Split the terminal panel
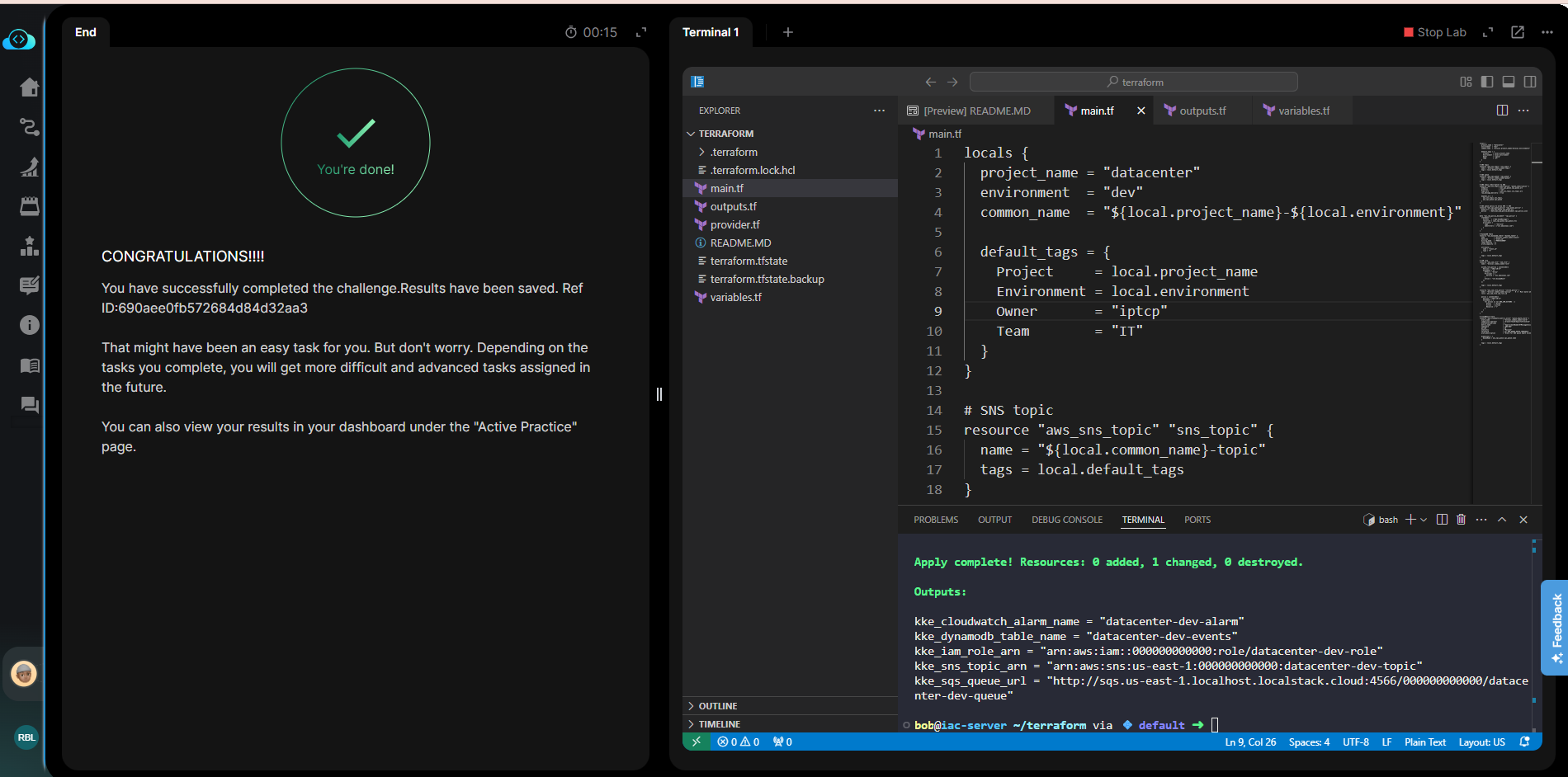 tap(1442, 520)
